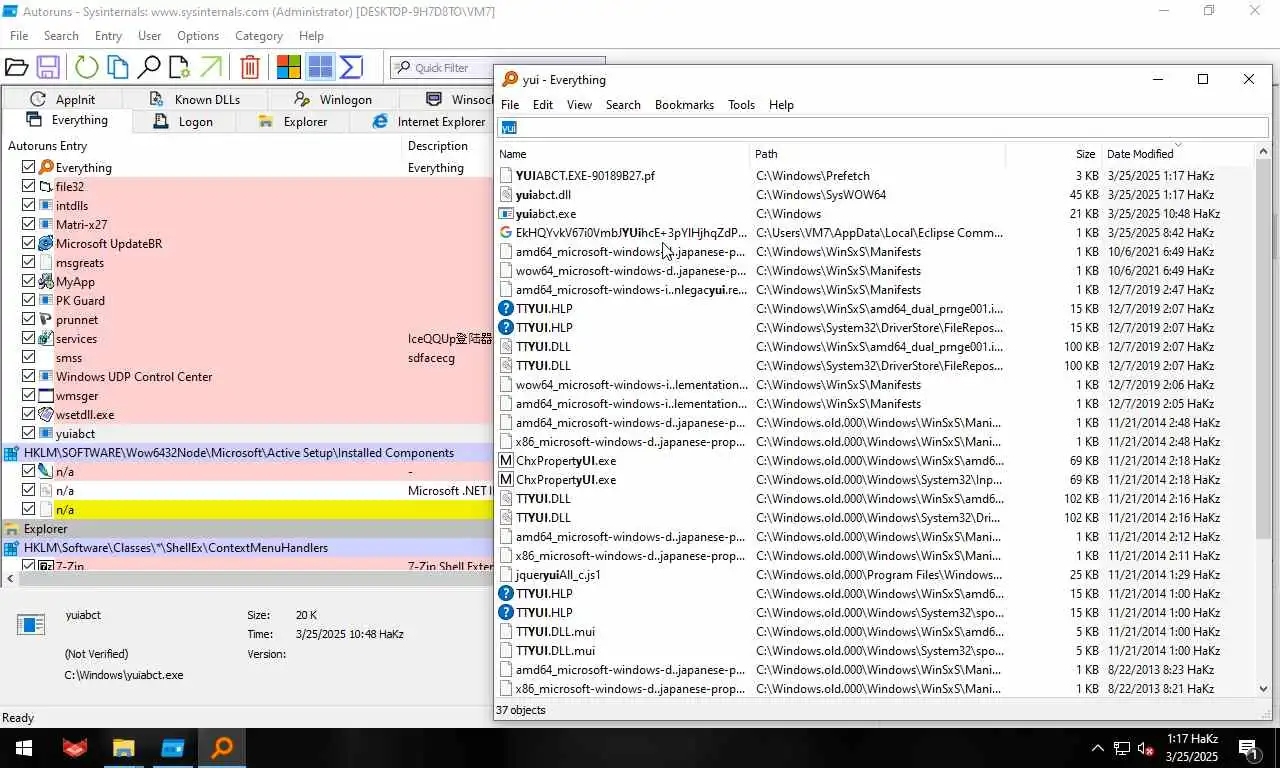The image size is (1280, 768).
Task: Toggle the Matri-x27 entry checkbox
Action: pyautogui.click(x=29, y=225)
